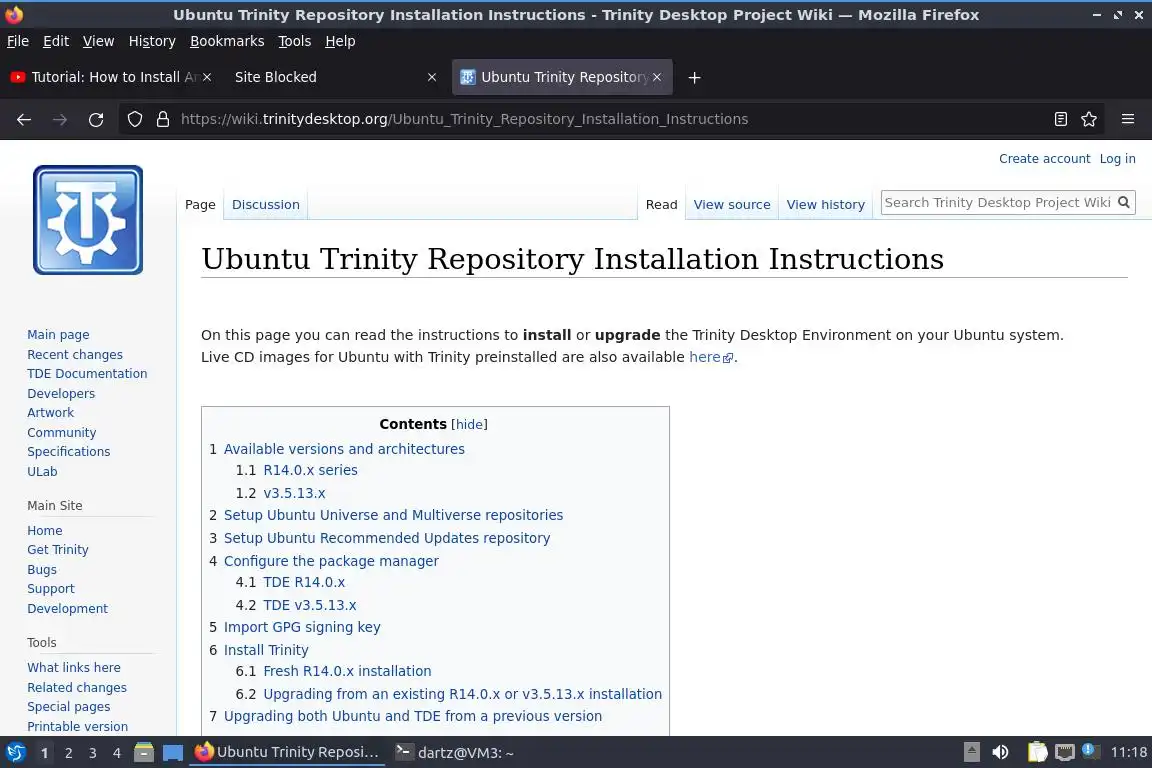Screen dimensions: 1152x768
Task: Jump to Fresh R14.0.x installation section
Action: 347,671
